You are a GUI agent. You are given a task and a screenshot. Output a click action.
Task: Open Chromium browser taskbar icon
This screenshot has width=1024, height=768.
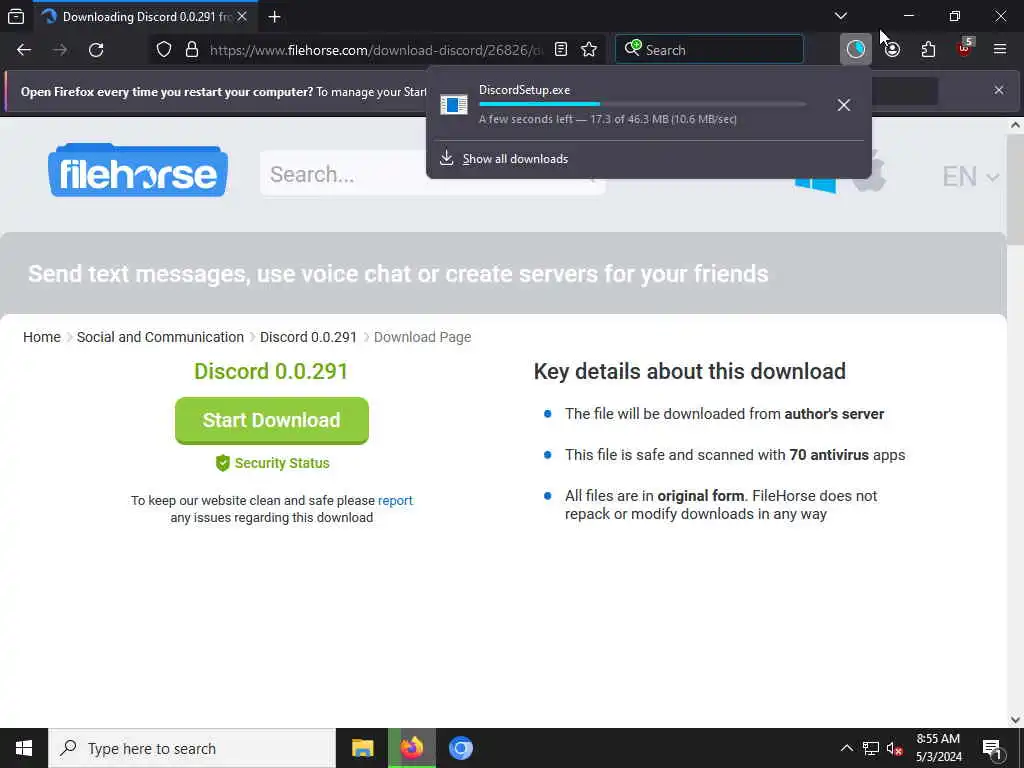pos(460,748)
